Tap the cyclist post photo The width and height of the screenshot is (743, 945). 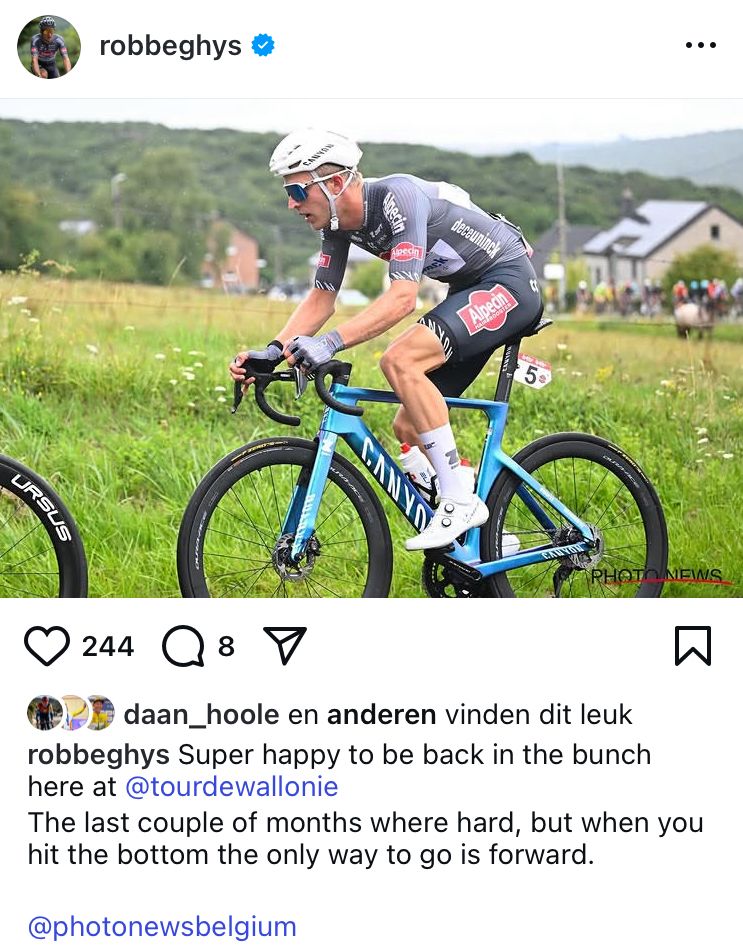tap(371, 348)
